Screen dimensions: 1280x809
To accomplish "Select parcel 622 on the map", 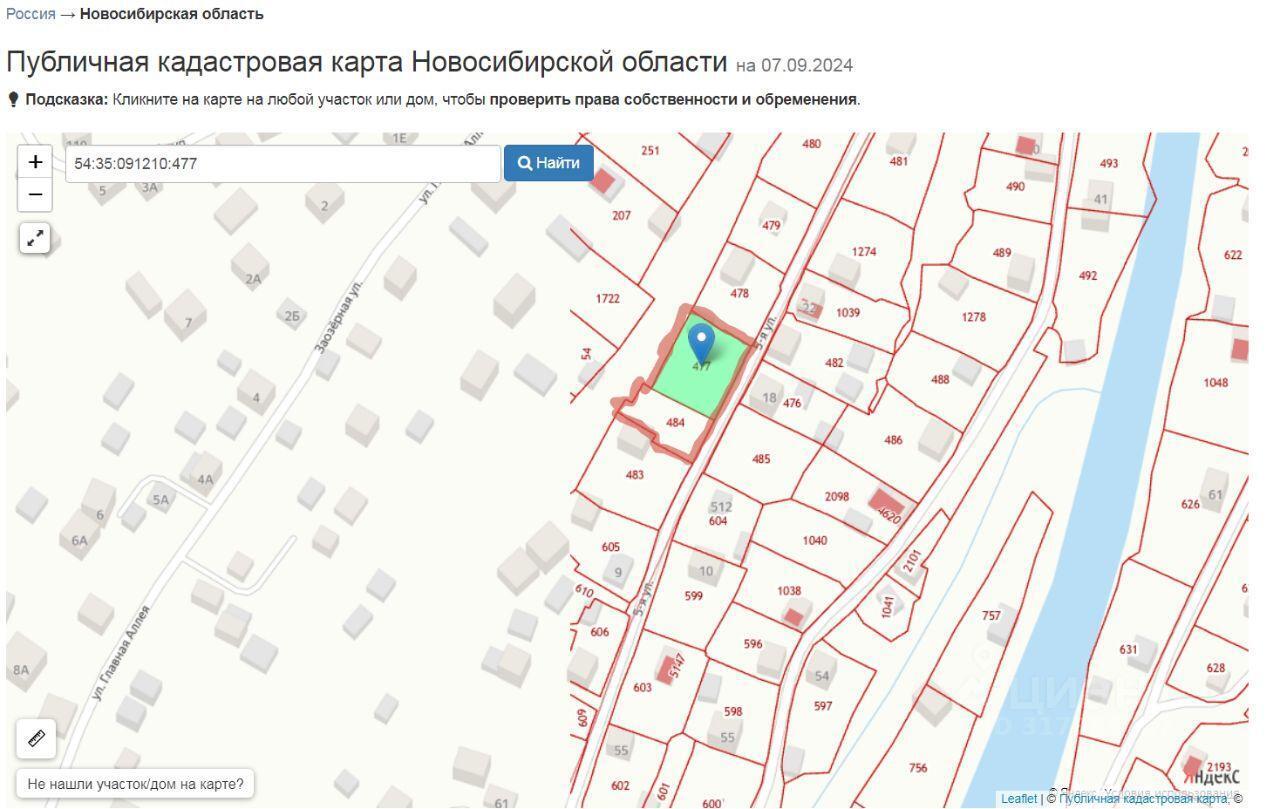I will coord(1233,255).
